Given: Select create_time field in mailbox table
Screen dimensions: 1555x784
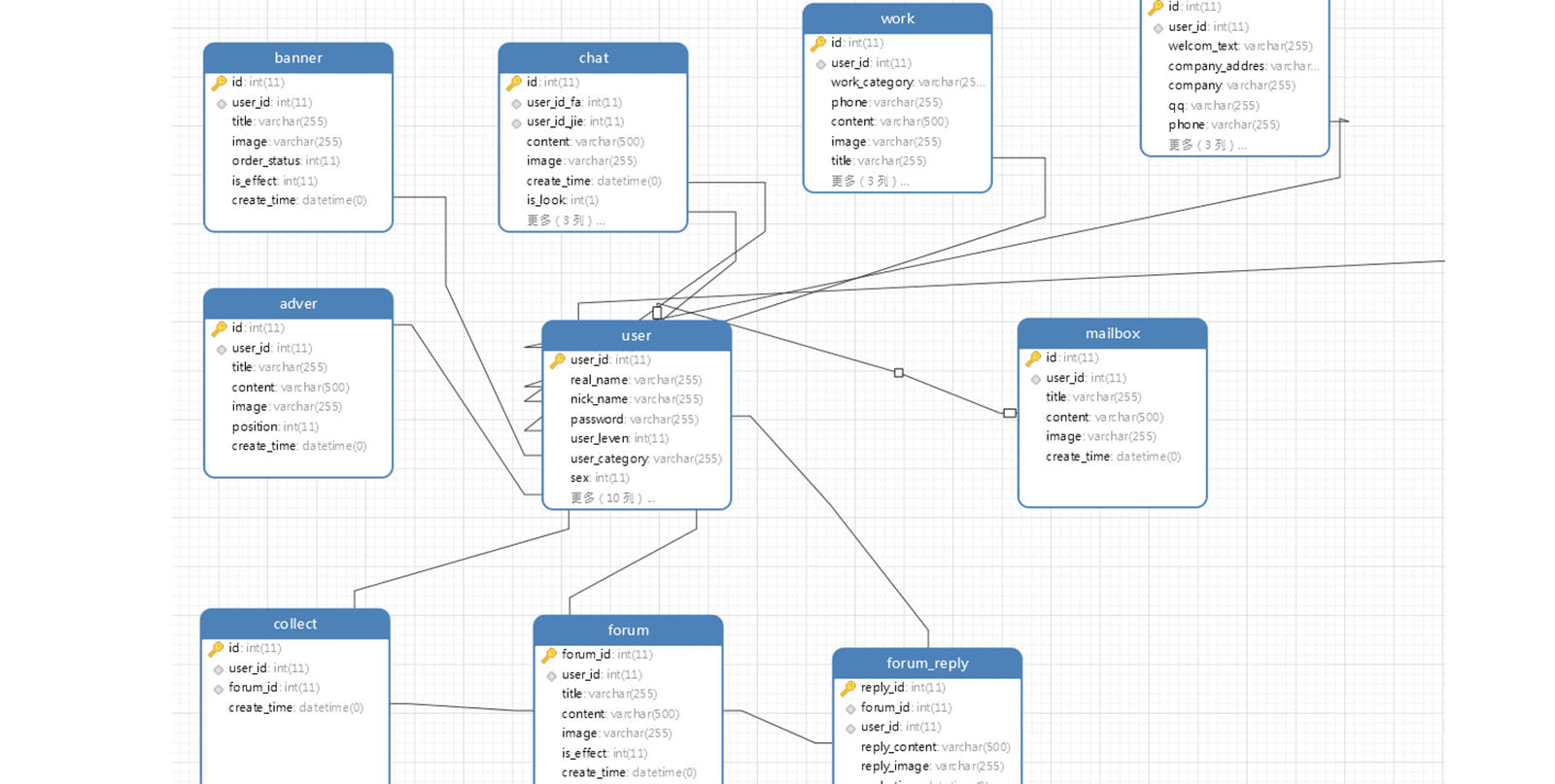Looking at the screenshot, I should click(x=1114, y=457).
